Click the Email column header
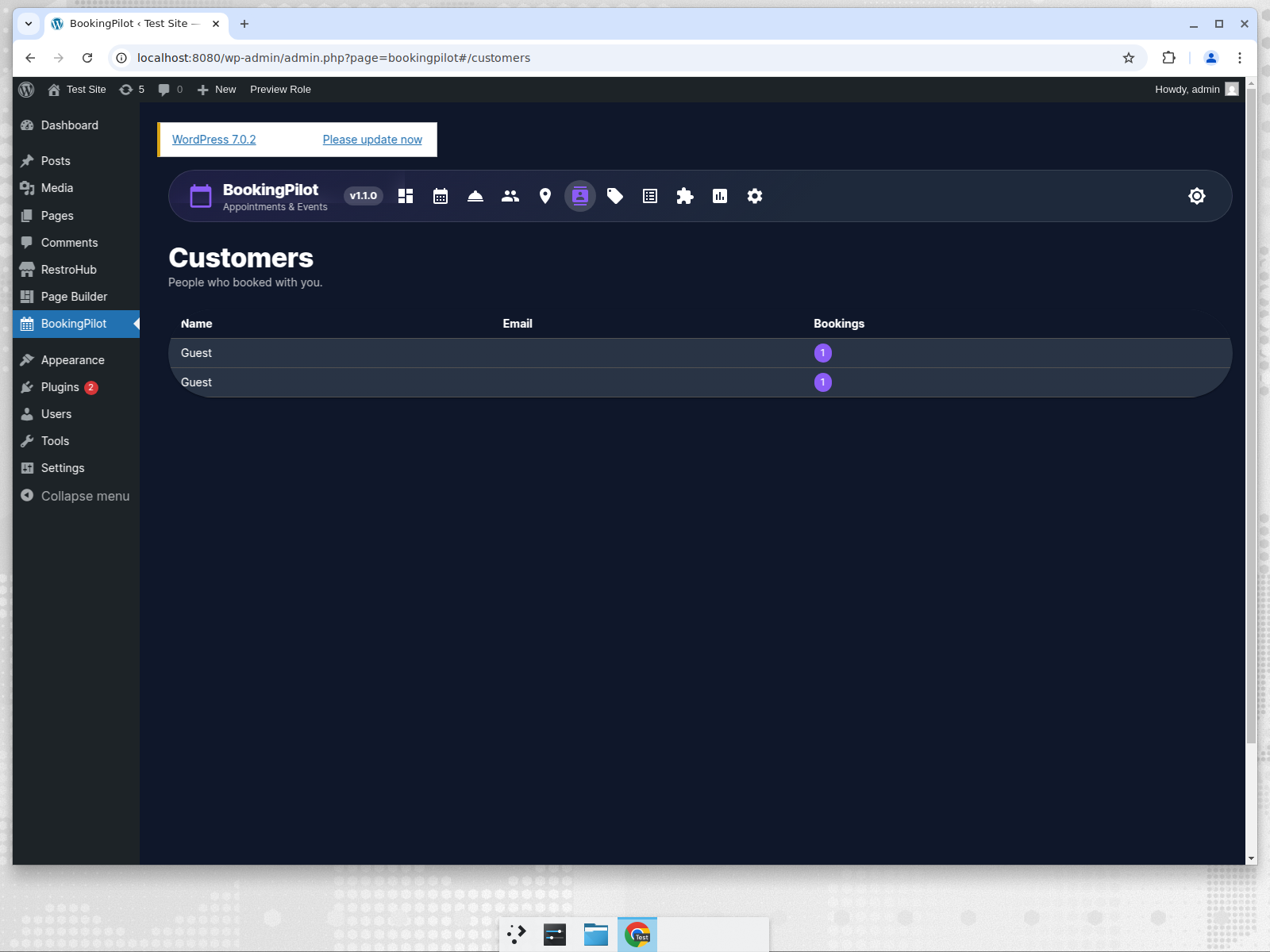This screenshot has width=1270, height=952. coord(518,324)
